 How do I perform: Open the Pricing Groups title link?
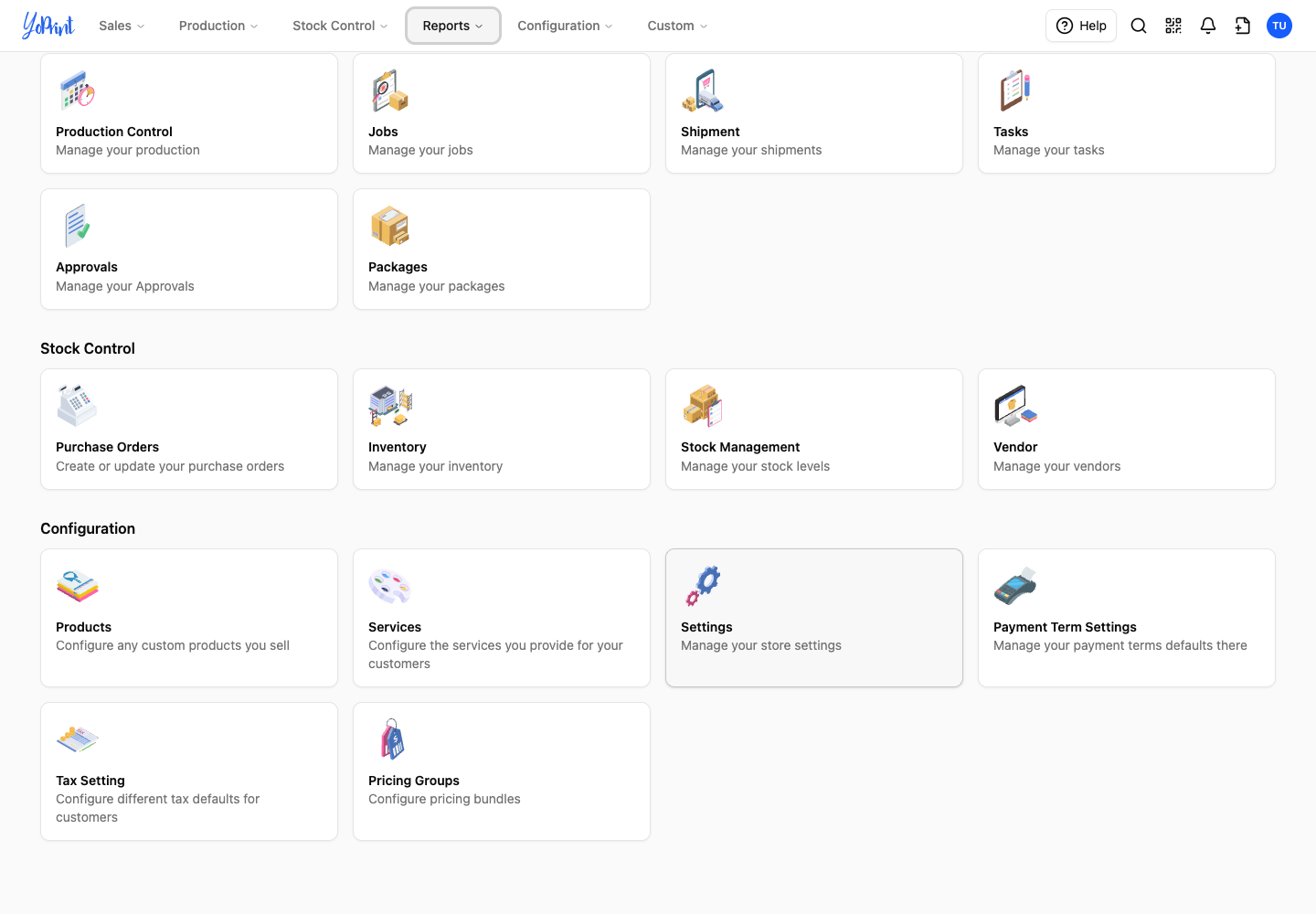(x=414, y=781)
